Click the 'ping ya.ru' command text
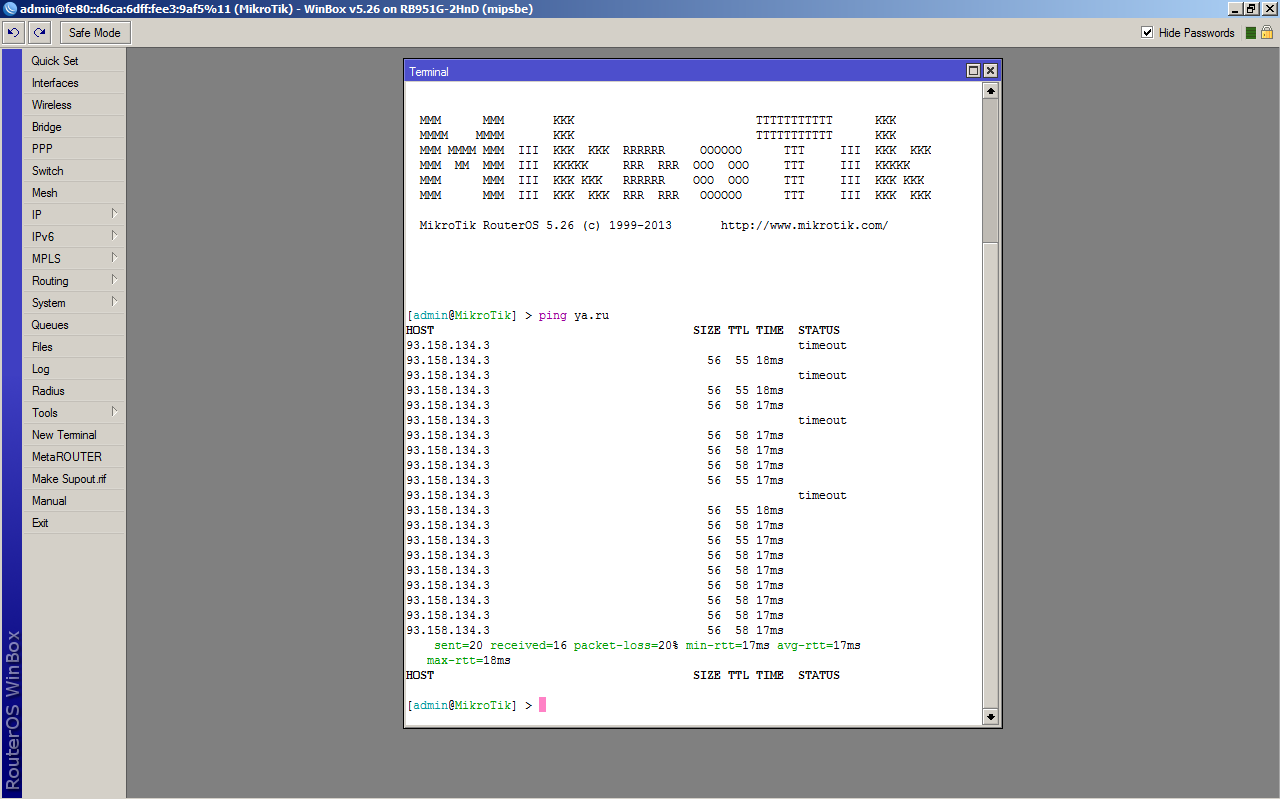 [x=574, y=316]
